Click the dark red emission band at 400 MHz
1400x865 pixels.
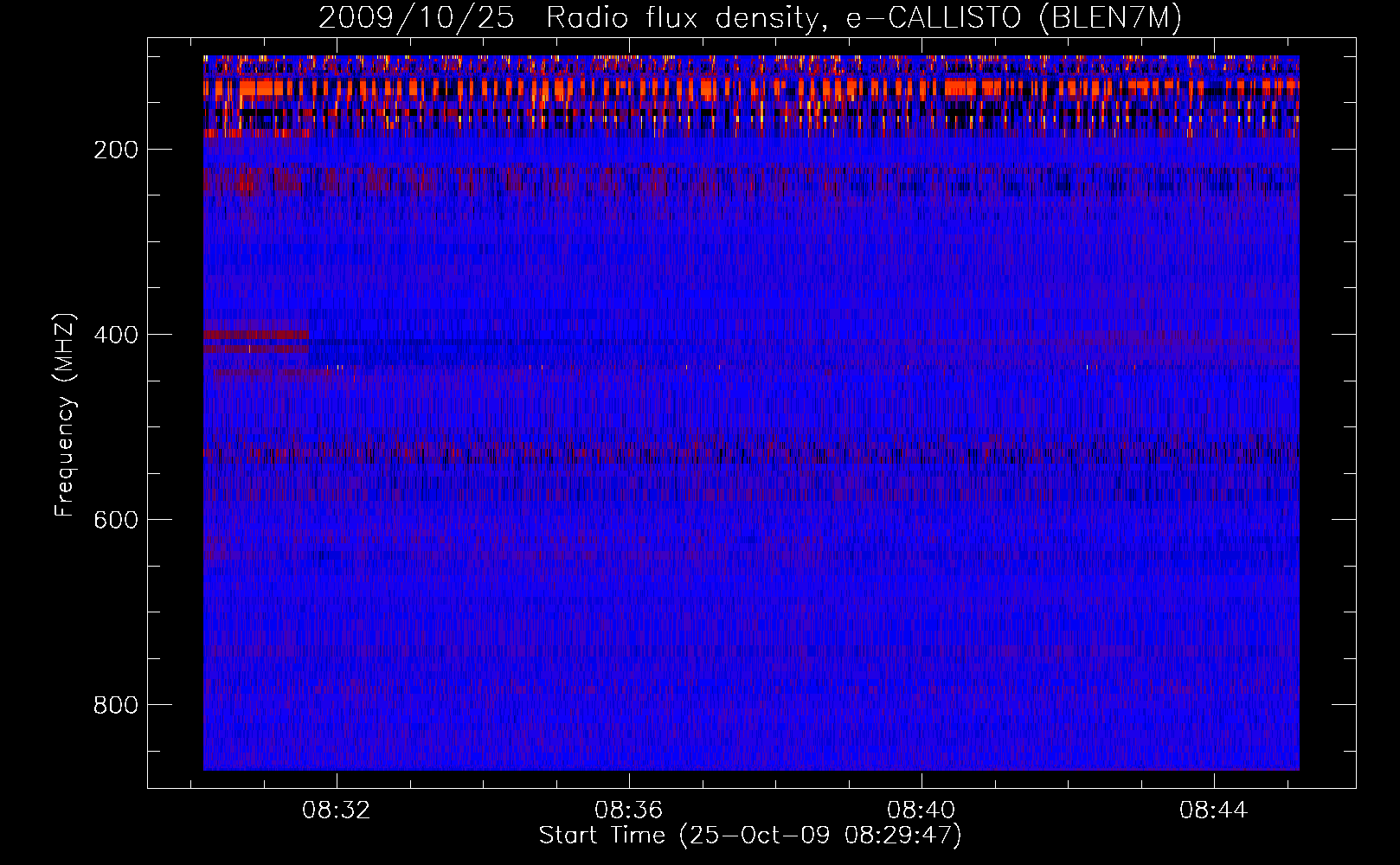click(x=256, y=334)
